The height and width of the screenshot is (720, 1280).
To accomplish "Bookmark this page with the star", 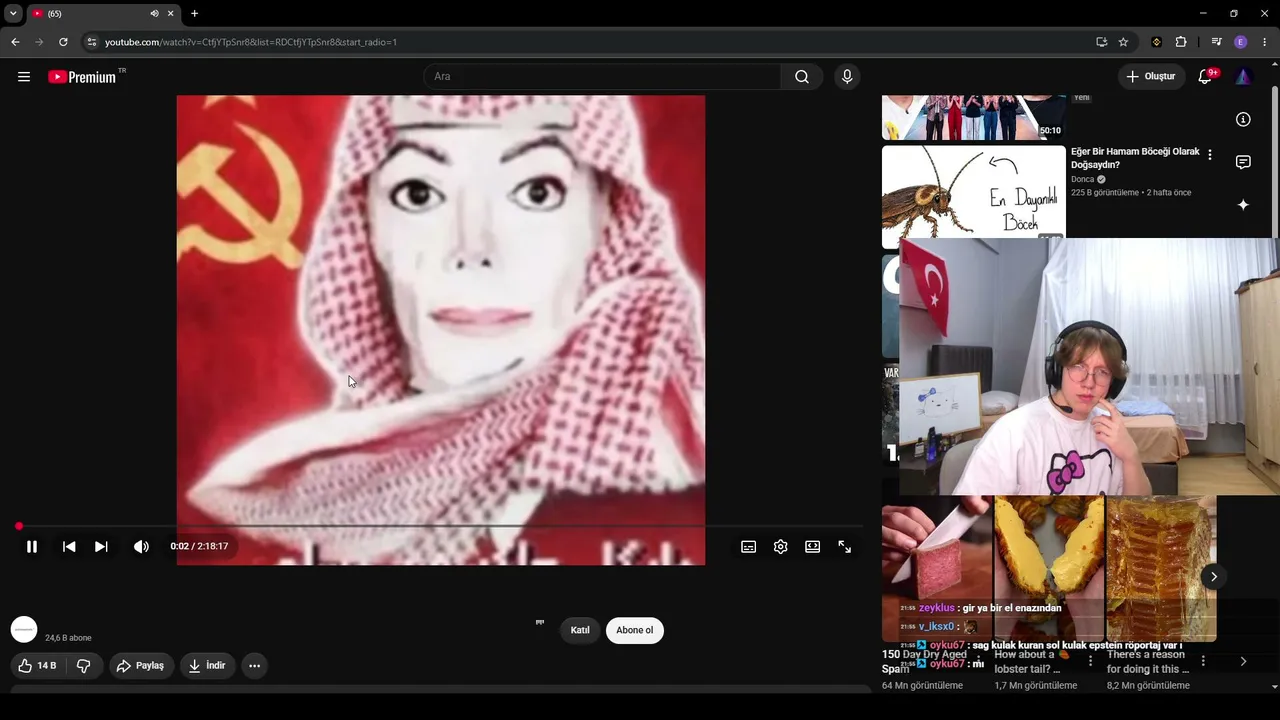I will 1123,42.
